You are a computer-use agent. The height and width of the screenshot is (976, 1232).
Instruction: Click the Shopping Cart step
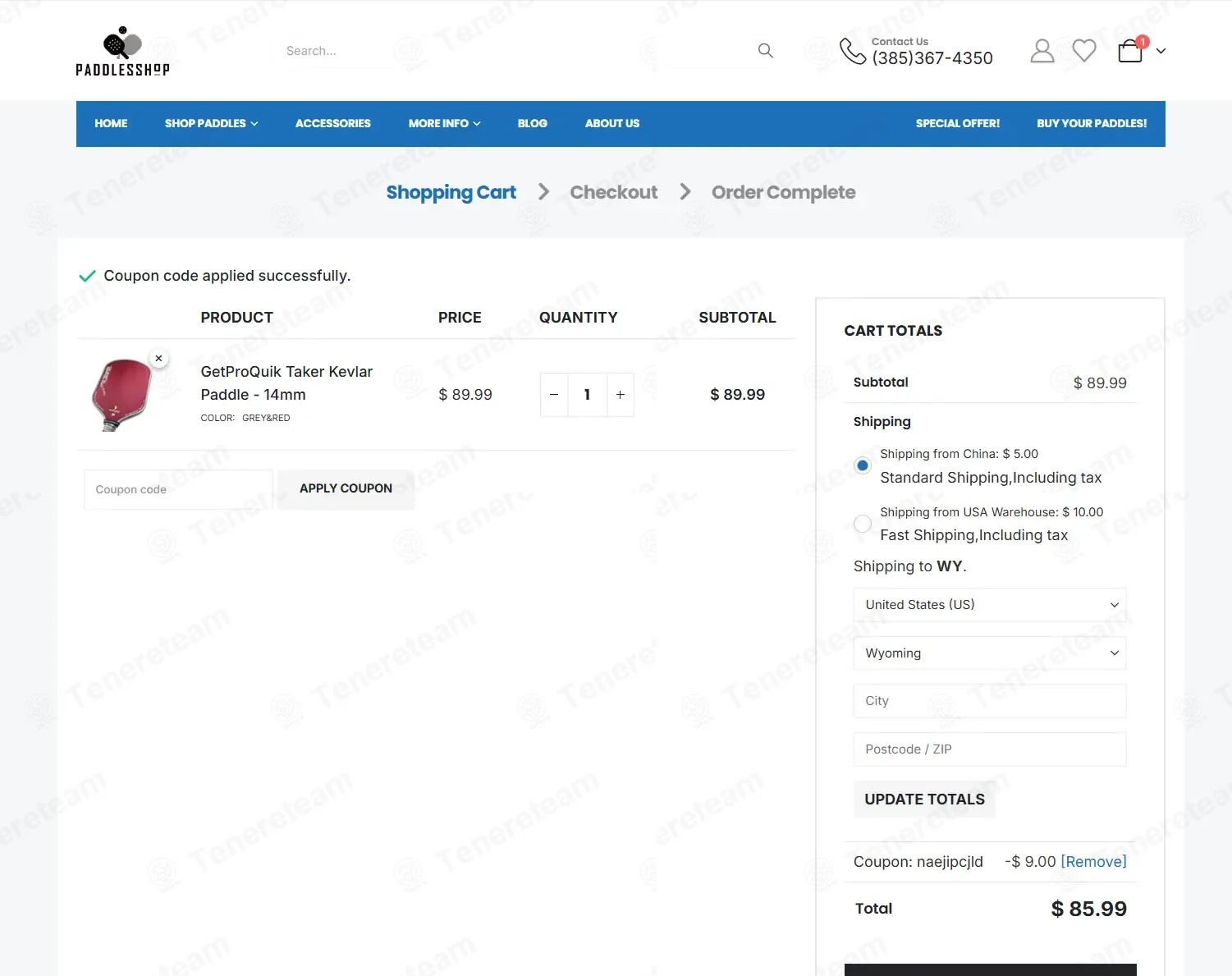[451, 193]
